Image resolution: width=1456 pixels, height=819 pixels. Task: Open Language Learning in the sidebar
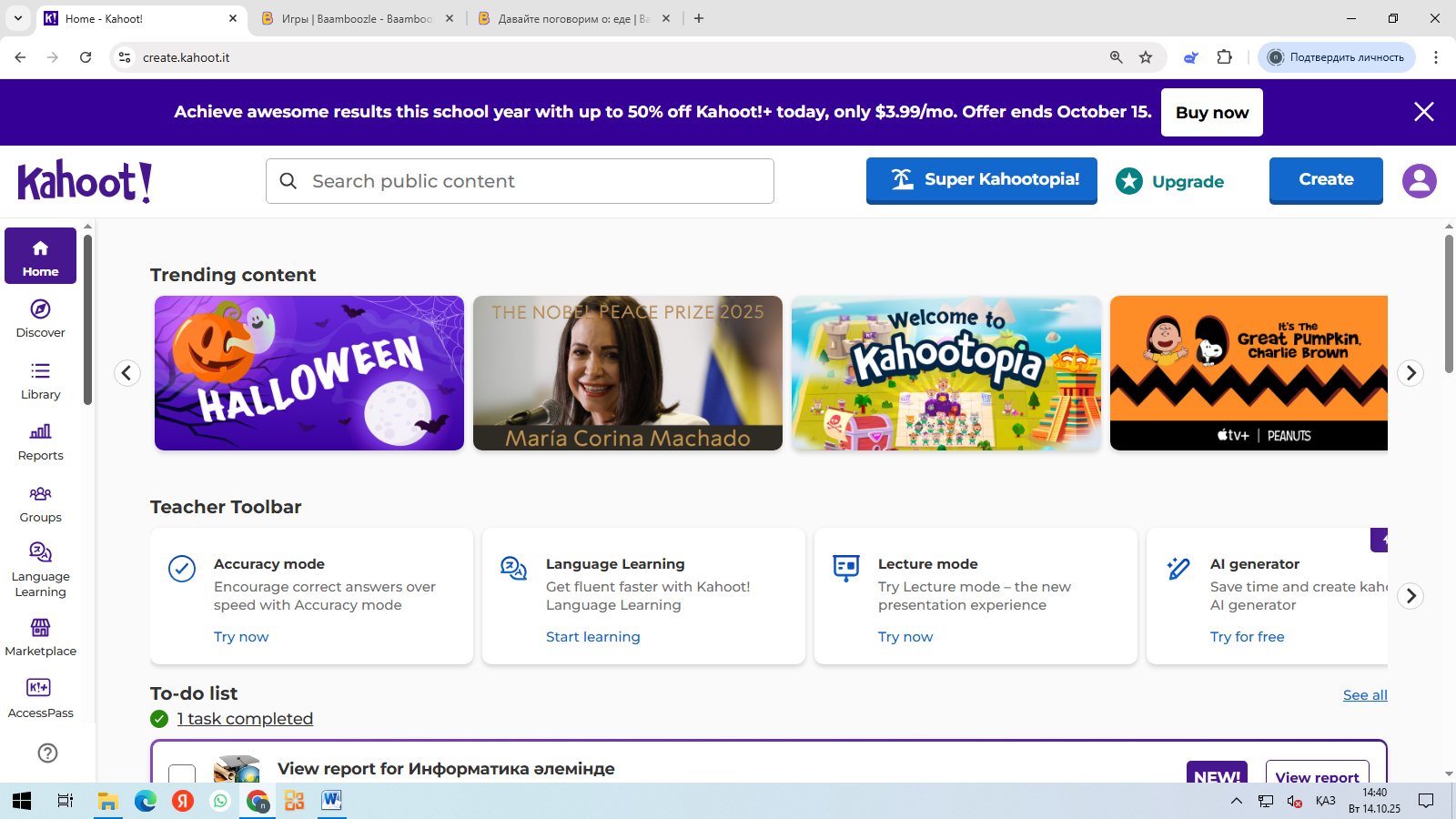(x=40, y=569)
